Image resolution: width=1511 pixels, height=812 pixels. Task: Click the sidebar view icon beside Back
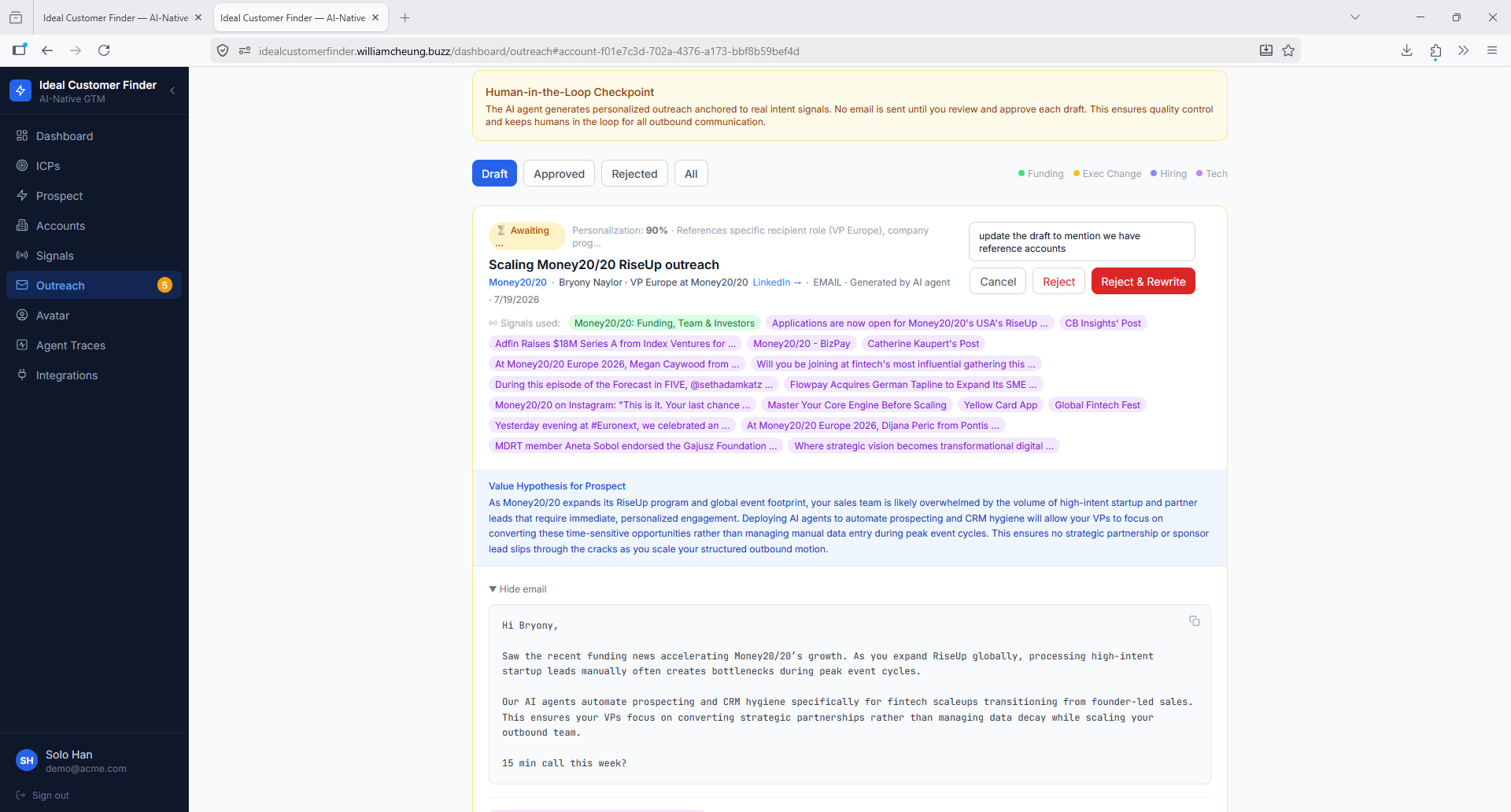[x=20, y=50]
